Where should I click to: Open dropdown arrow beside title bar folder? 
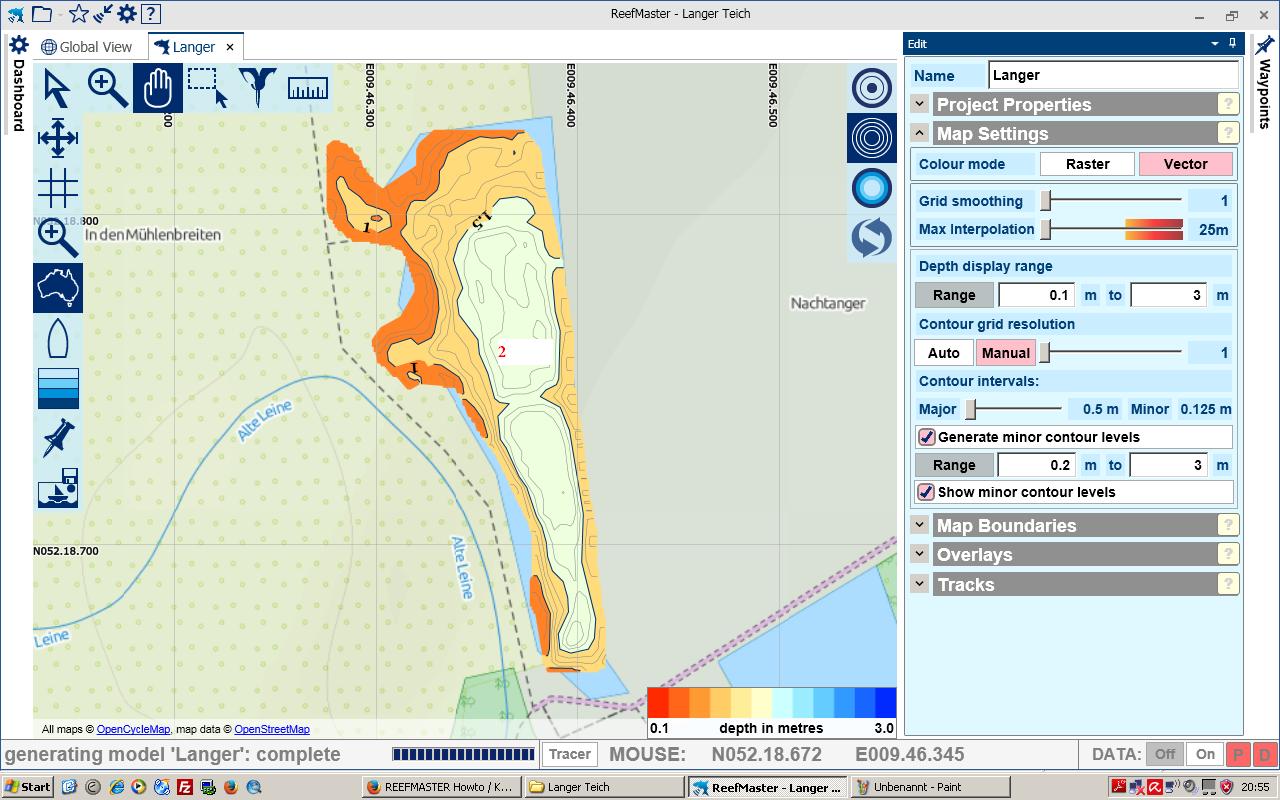pyautogui.click(x=60, y=15)
